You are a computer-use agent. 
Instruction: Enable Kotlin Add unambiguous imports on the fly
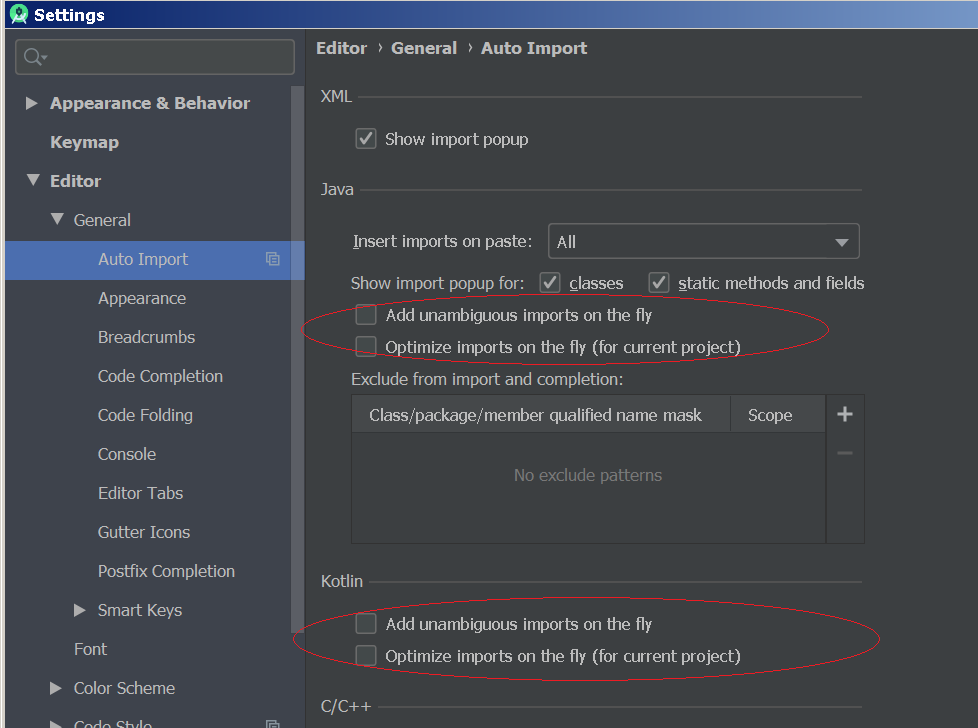coord(366,623)
